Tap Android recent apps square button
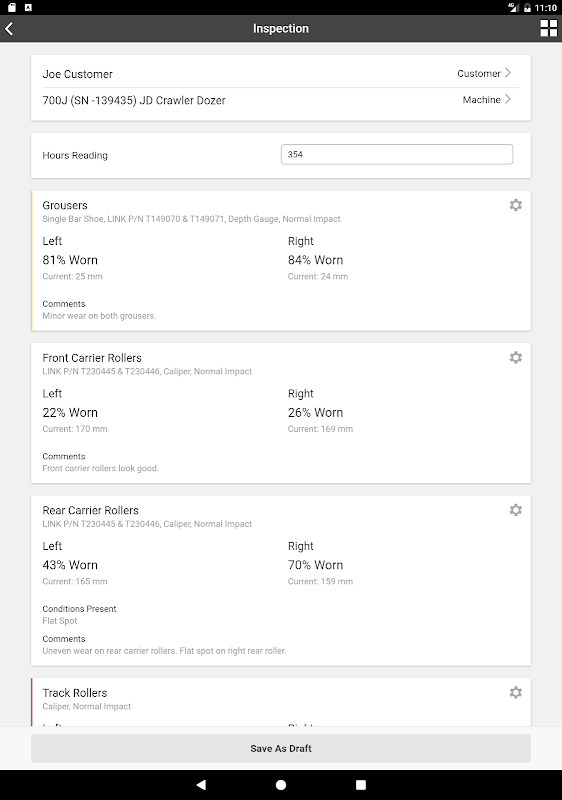 pos(361,785)
